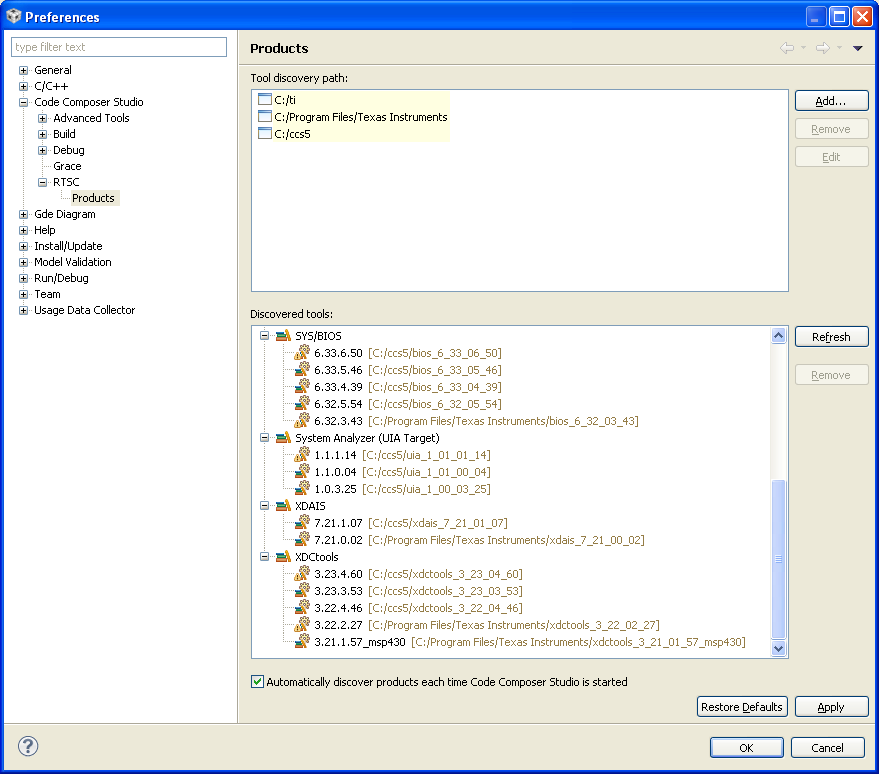
Task: Expand the C/C++ preferences node
Action: coord(24,86)
